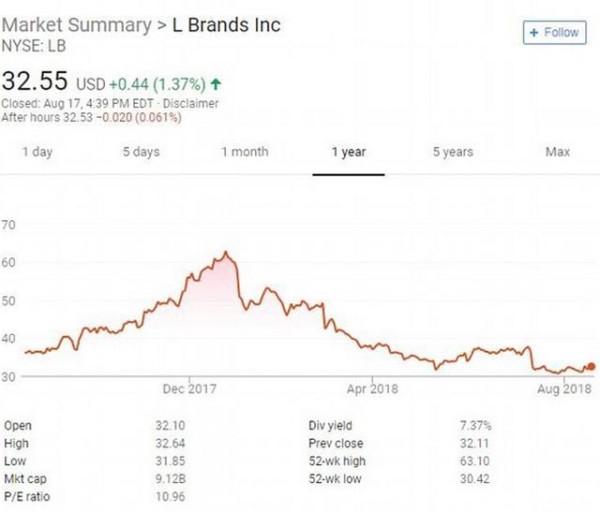Click the Aug 2018 axis marker
This screenshot has height=512, width=600.
pyautogui.click(x=564, y=389)
